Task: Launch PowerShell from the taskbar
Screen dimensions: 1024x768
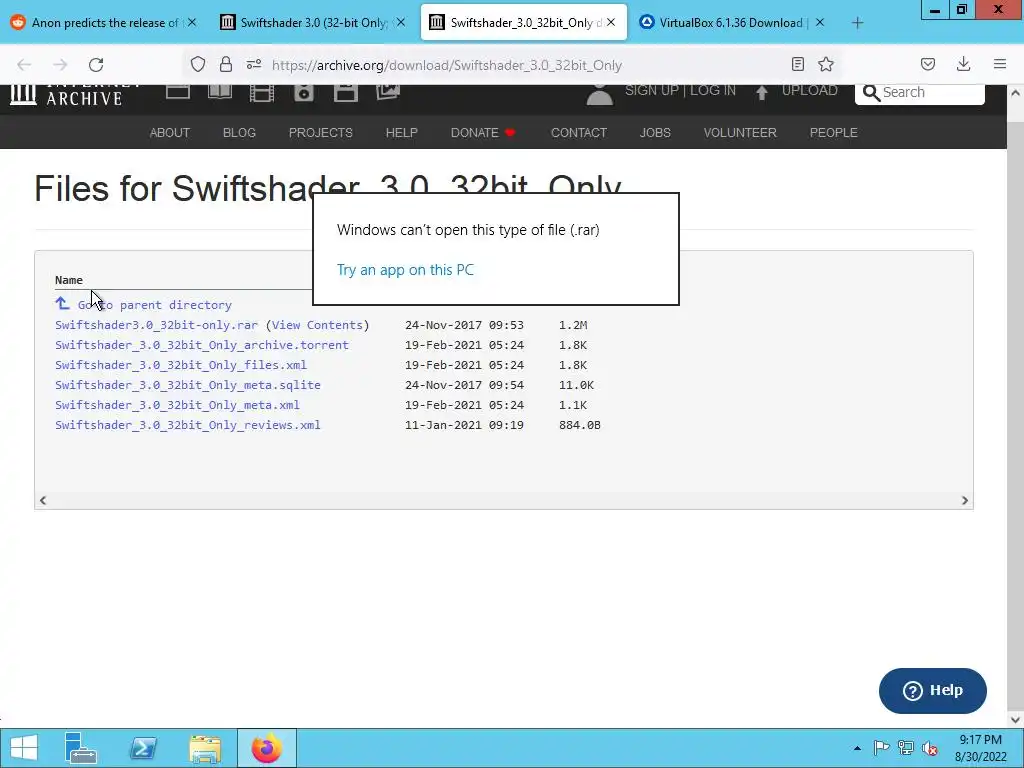Action: pos(143,748)
